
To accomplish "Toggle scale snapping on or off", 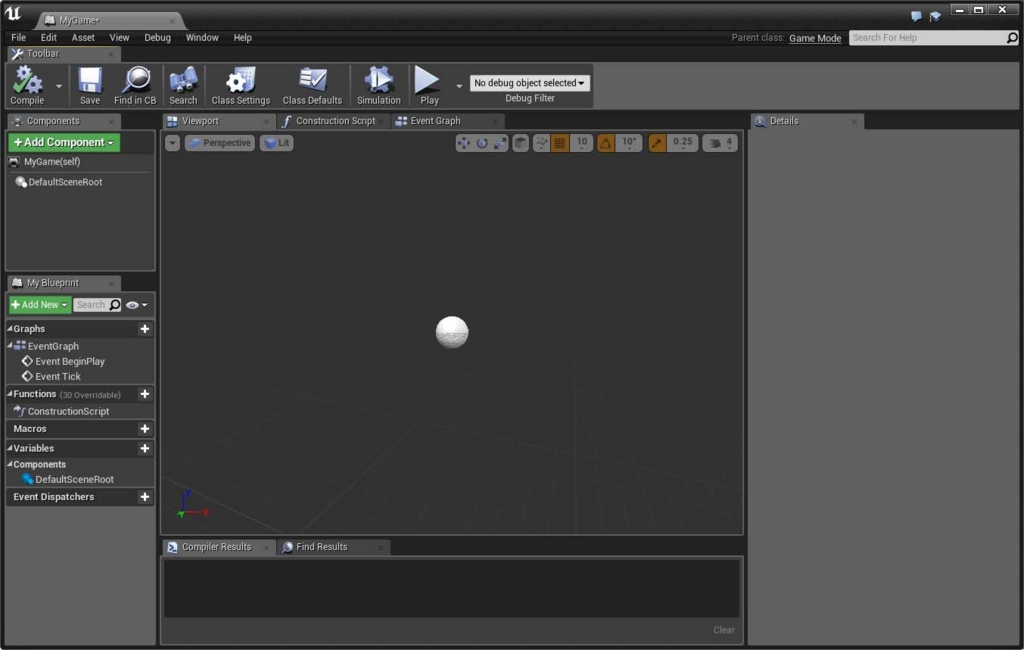I will pyautogui.click(x=657, y=143).
